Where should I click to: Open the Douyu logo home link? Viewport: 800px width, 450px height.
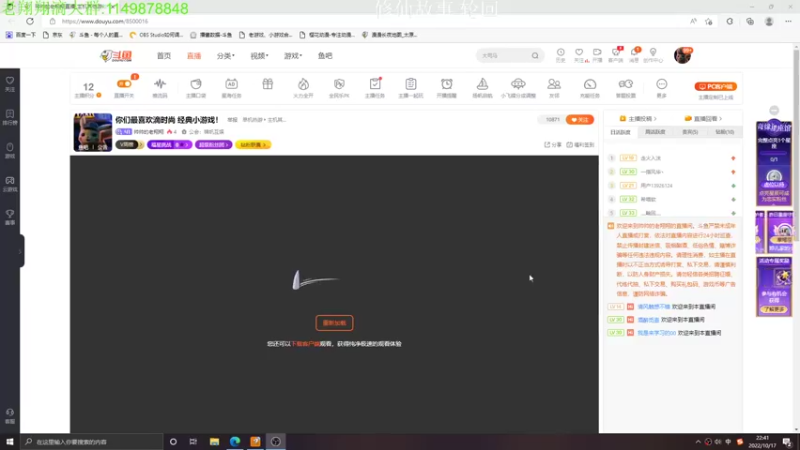[116, 56]
